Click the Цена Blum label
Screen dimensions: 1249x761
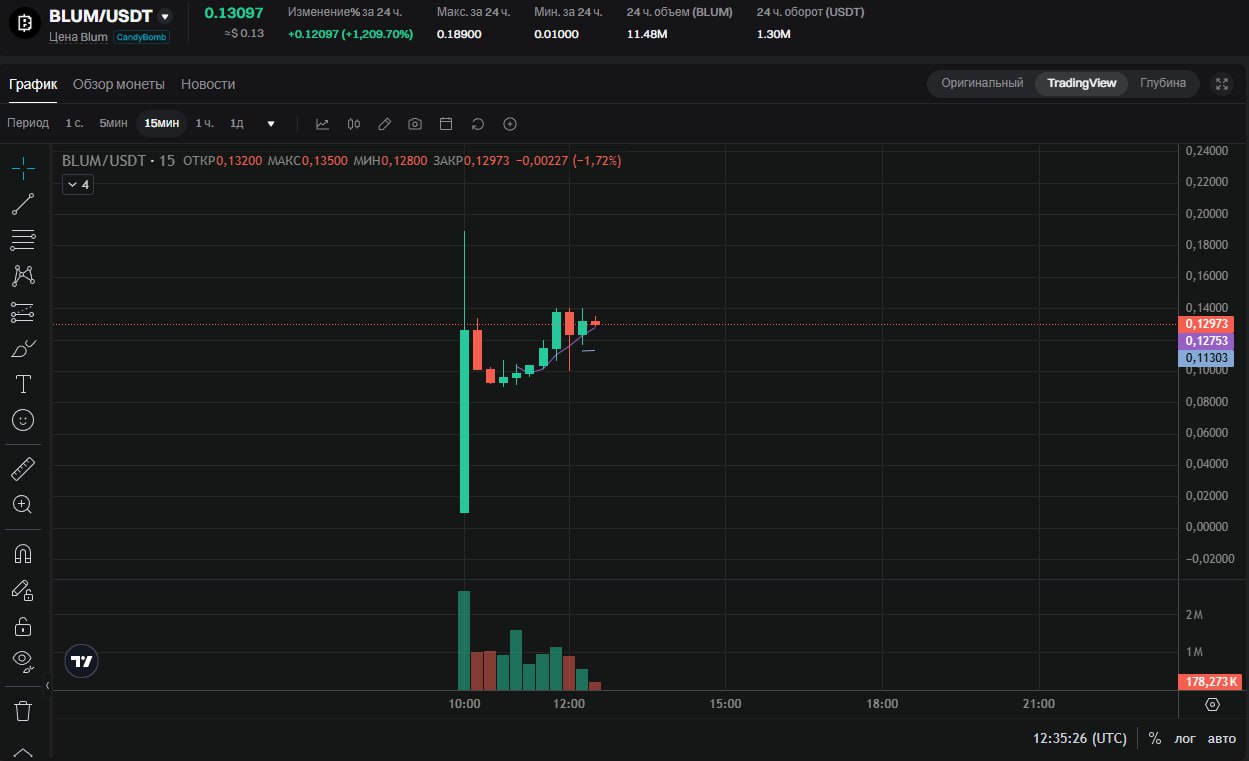pos(78,37)
